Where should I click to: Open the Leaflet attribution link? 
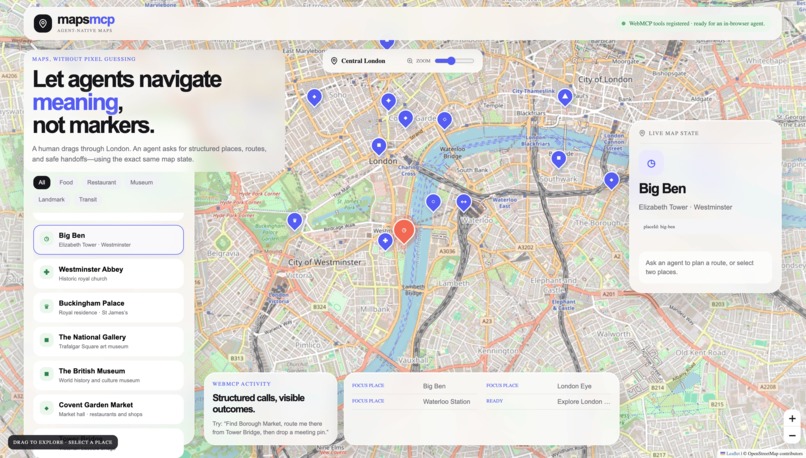pyautogui.click(x=731, y=454)
